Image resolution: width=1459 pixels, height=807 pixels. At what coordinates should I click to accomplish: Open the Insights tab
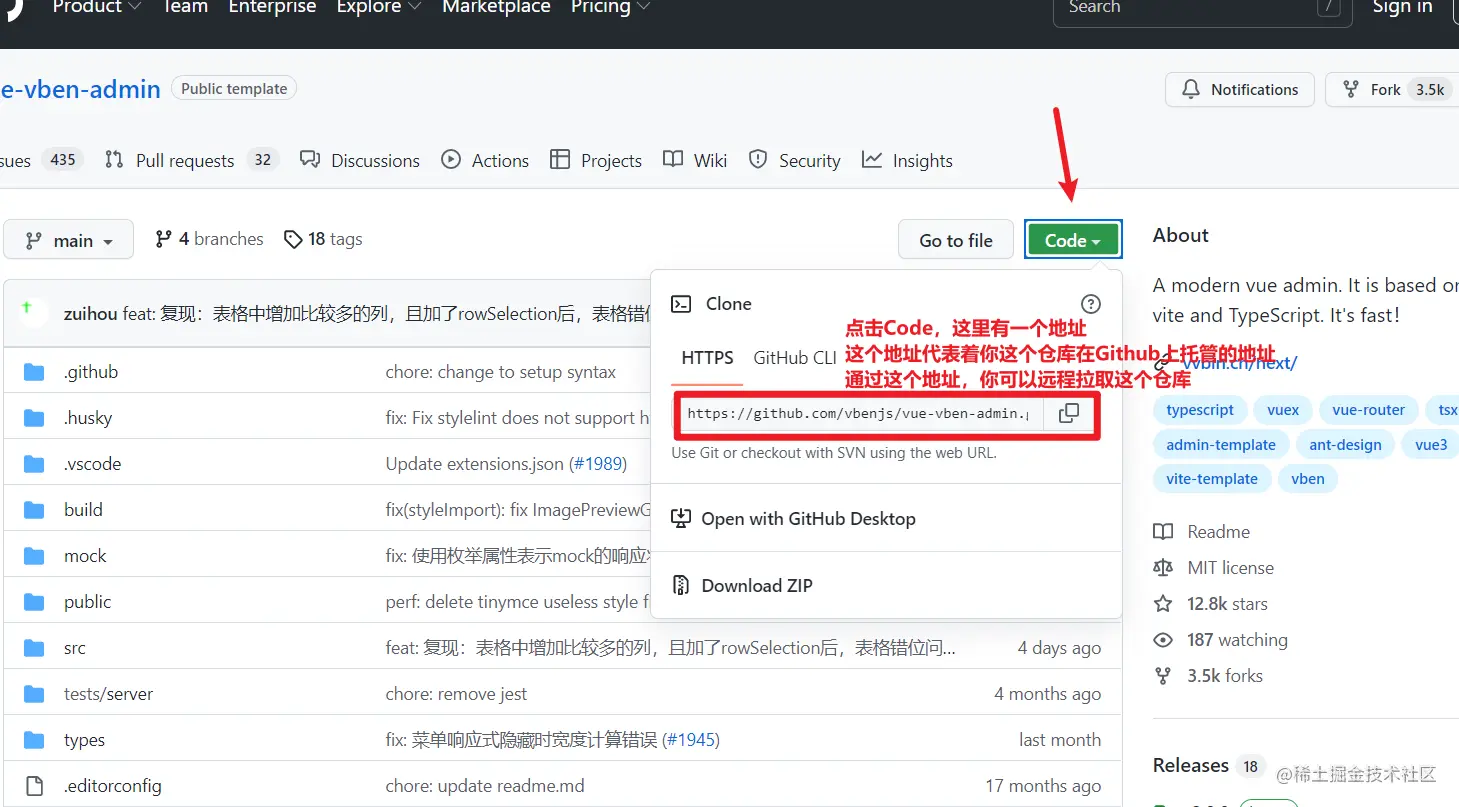coord(908,160)
